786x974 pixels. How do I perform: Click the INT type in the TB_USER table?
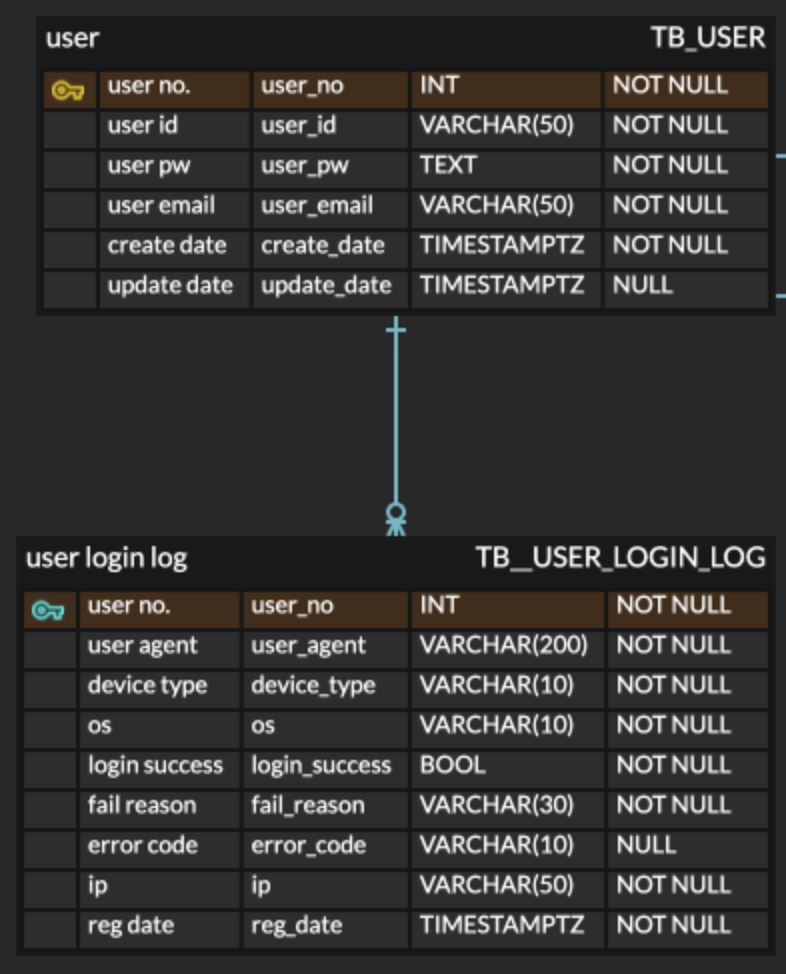(506, 91)
